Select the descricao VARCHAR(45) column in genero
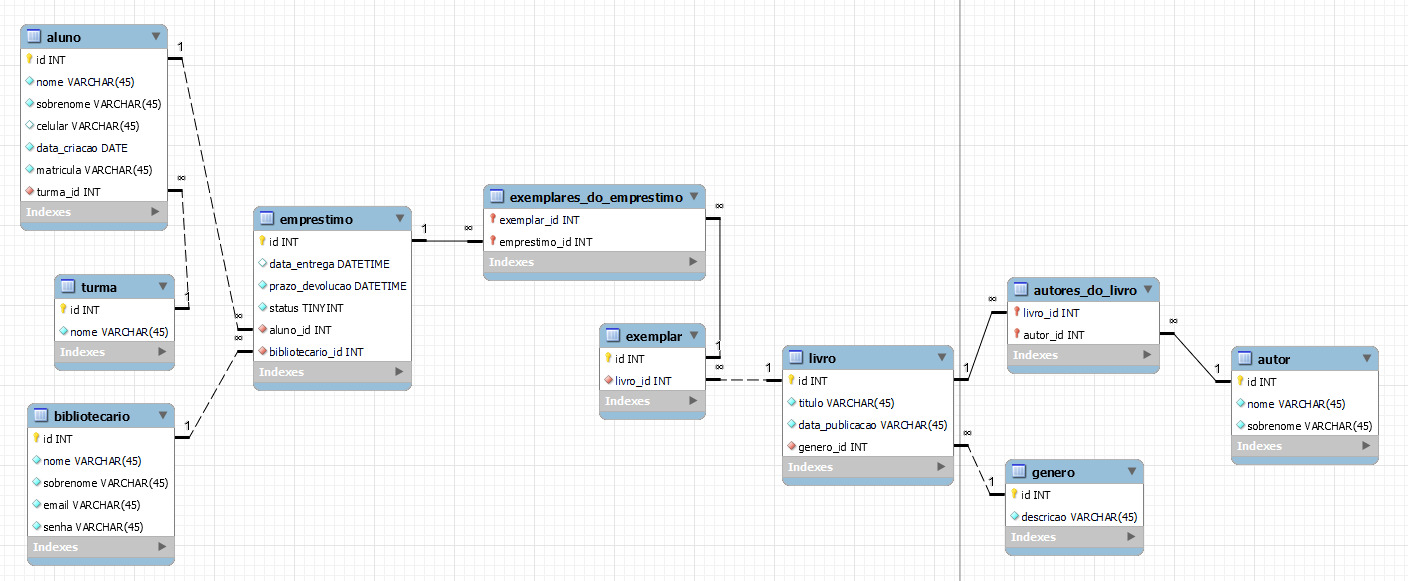1408x581 pixels. click(x=1074, y=517)
